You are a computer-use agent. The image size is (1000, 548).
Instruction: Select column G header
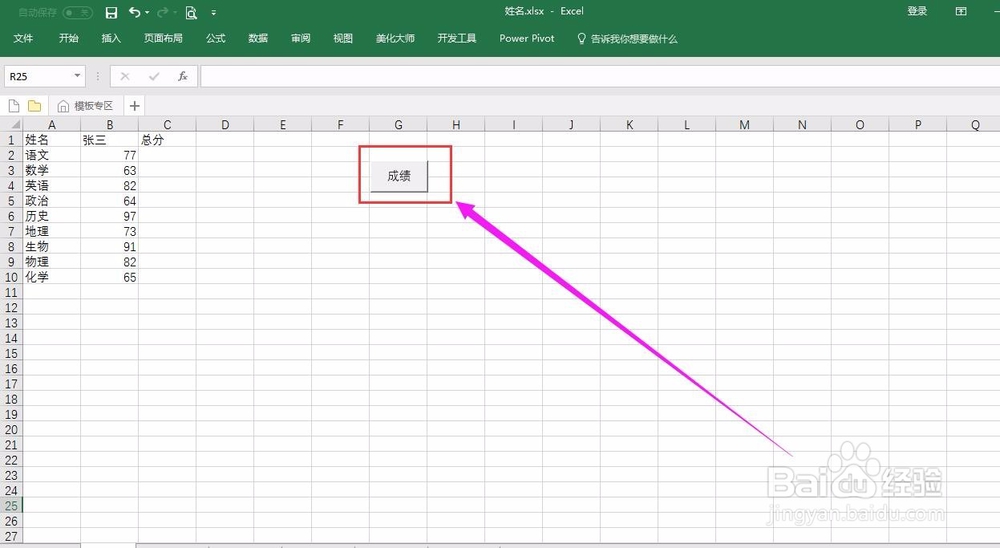[x=398, y=124]
